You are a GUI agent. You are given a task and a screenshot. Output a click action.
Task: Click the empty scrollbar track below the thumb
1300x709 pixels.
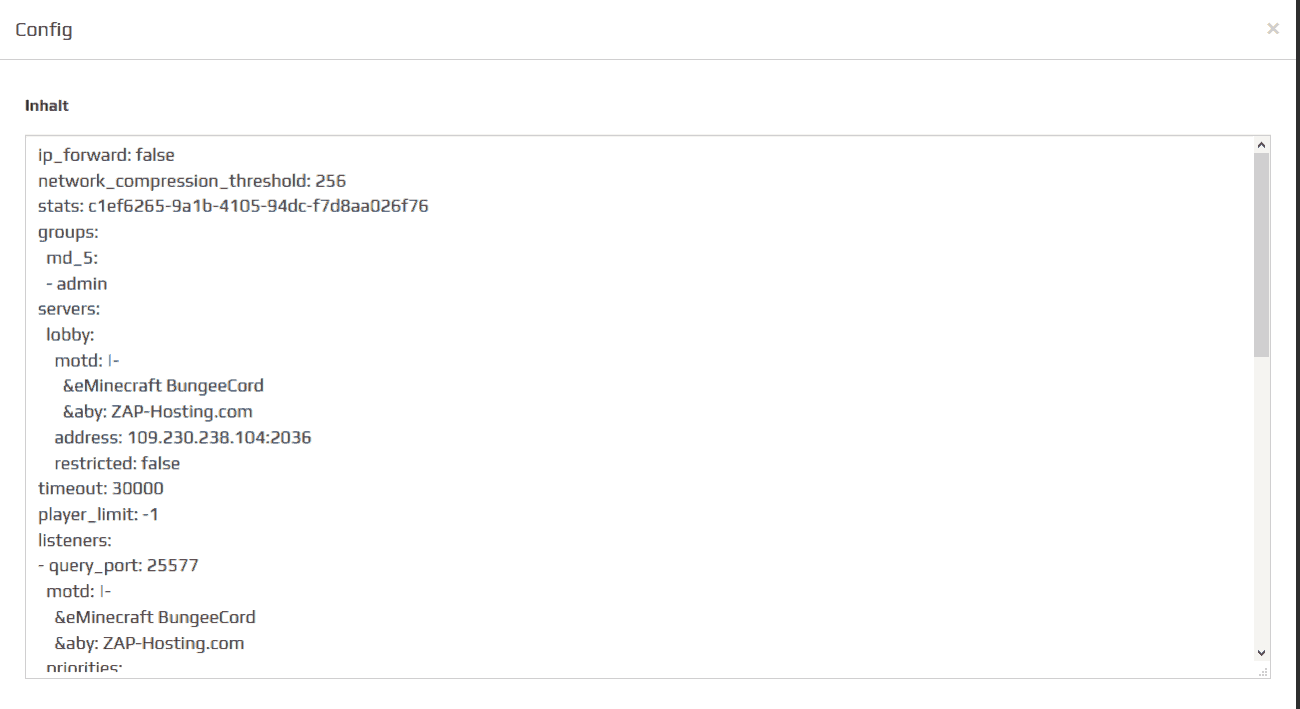pos(1261,500)
